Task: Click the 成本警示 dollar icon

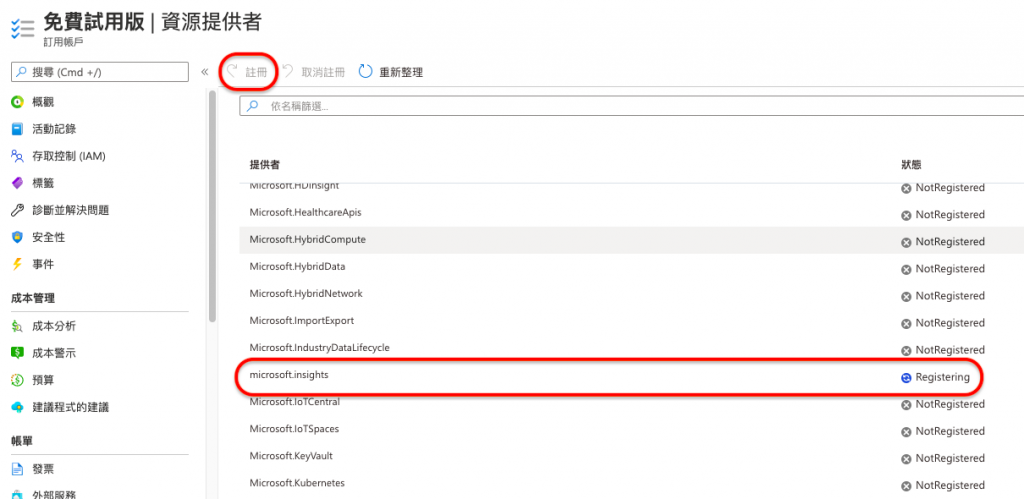Action: 18,353
